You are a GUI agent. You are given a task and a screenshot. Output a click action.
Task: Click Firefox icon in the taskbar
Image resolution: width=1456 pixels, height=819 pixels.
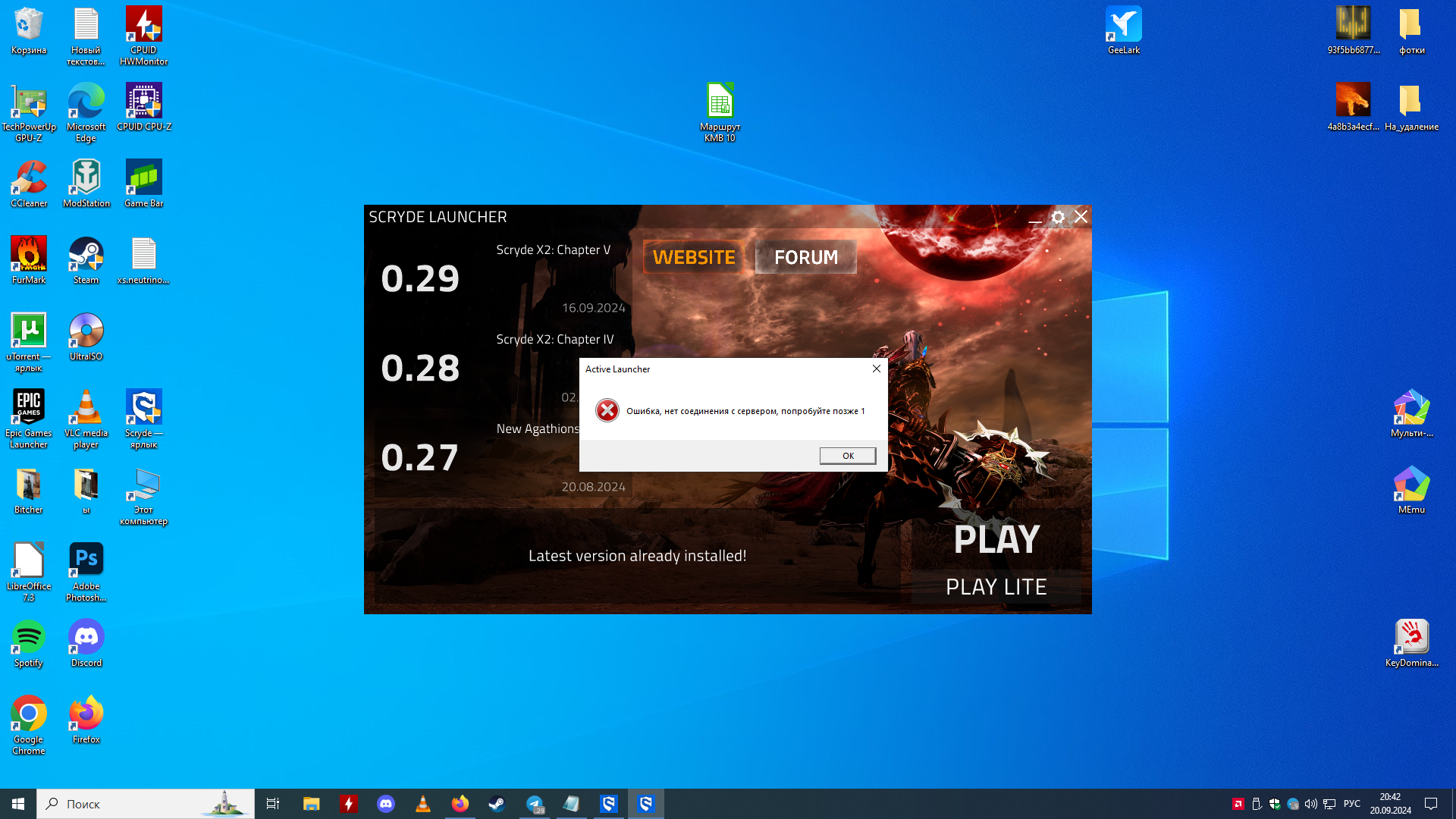[x=460, y=804]
